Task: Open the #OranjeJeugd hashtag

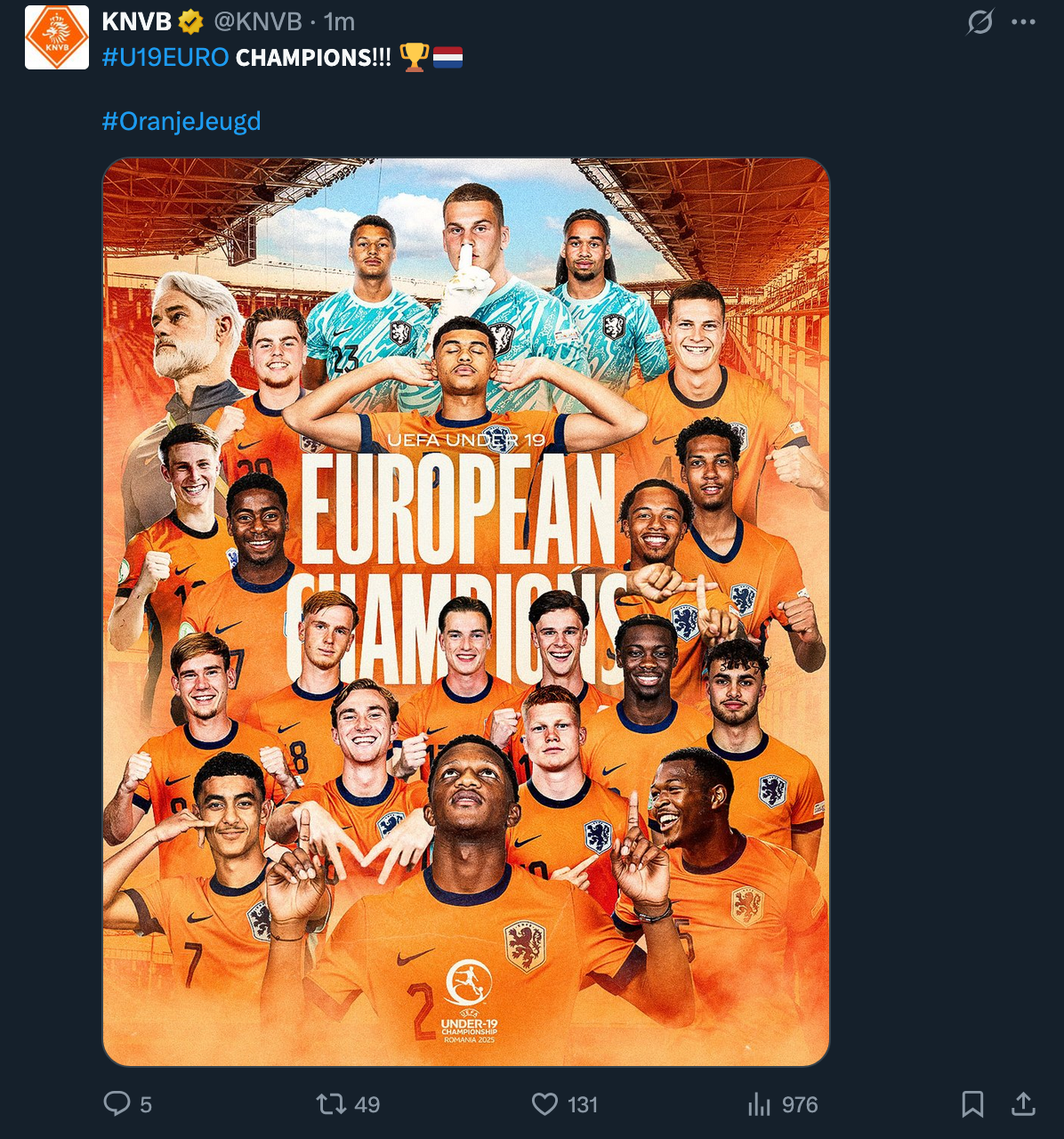Action: (x=181, y=121)
